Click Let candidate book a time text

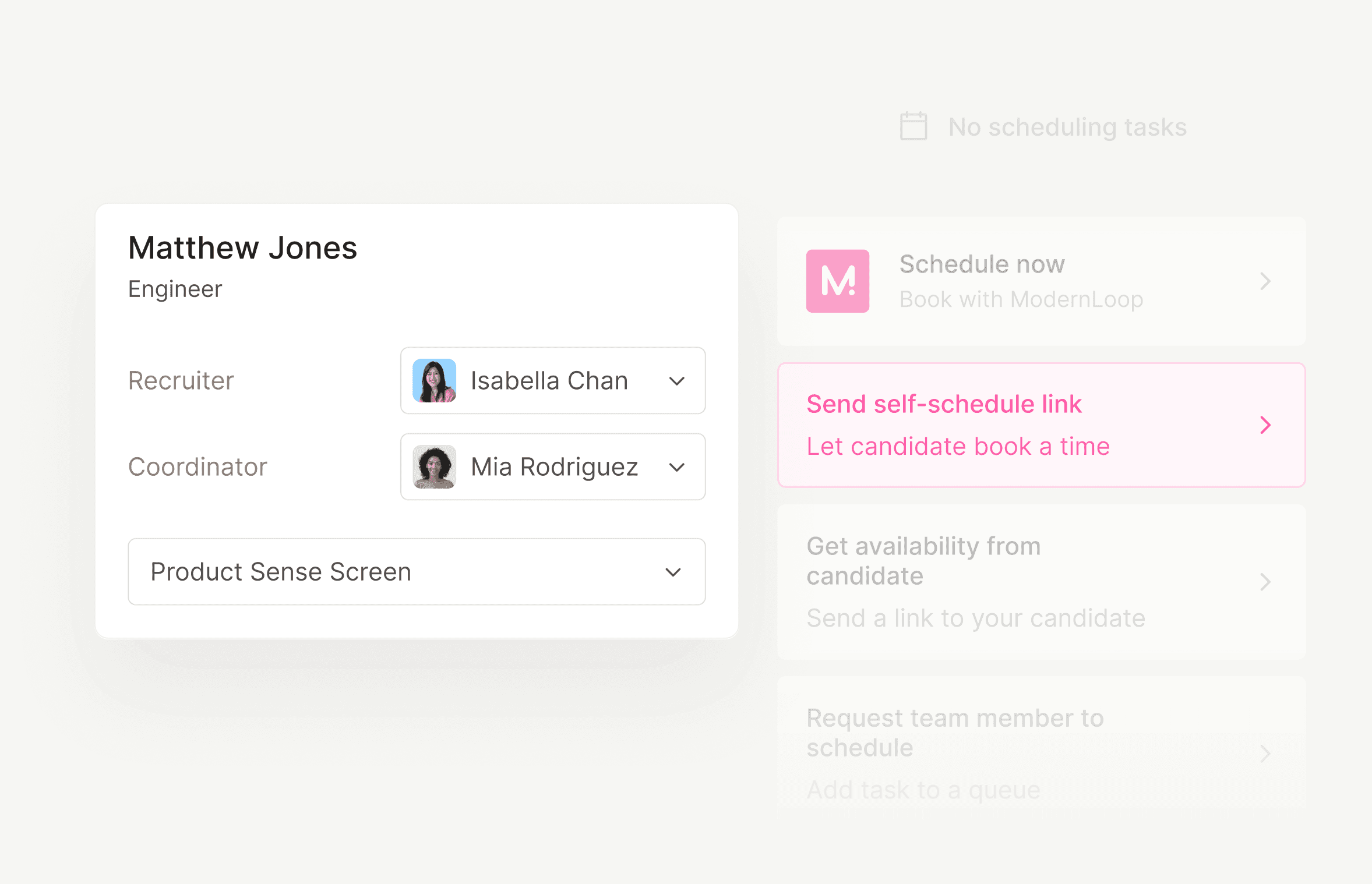[958, 447]
